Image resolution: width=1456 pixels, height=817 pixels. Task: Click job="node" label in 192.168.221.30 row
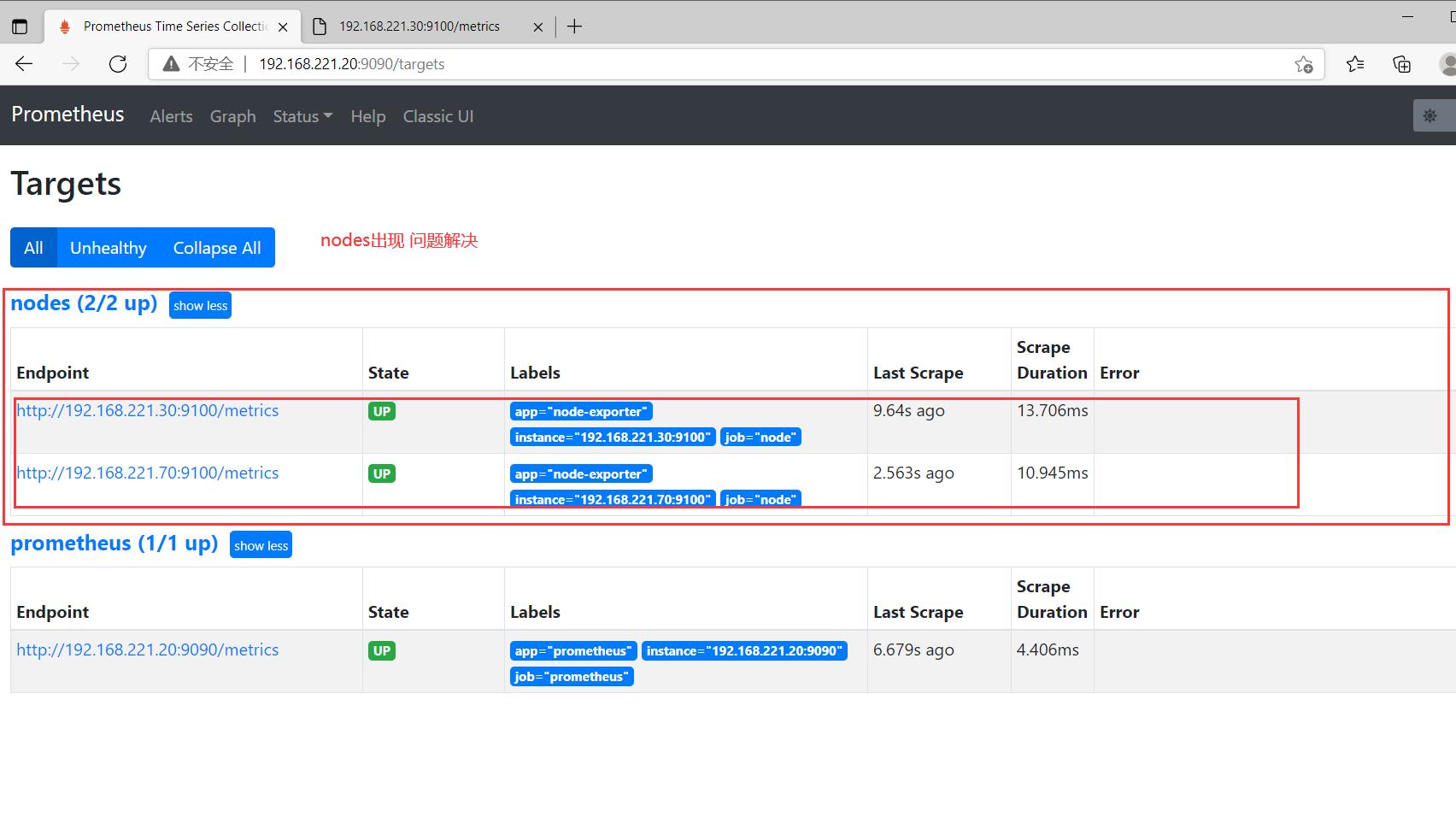pos(760,437)
